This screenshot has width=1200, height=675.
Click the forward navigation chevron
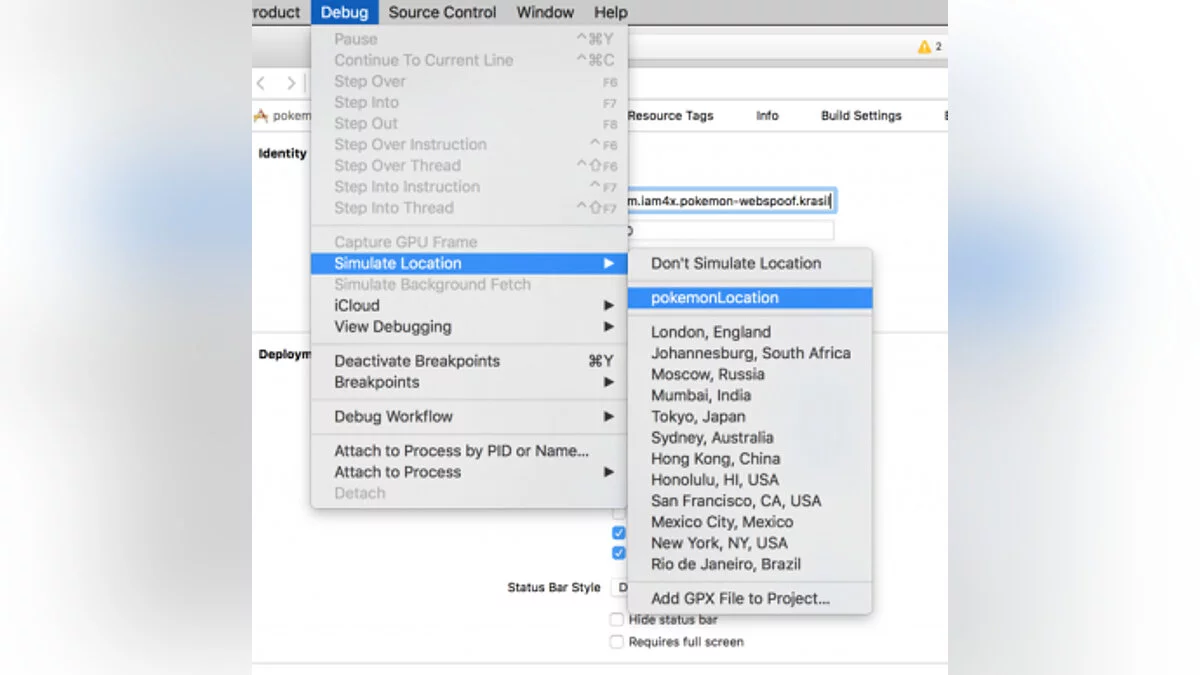click(x=291, y=84)
